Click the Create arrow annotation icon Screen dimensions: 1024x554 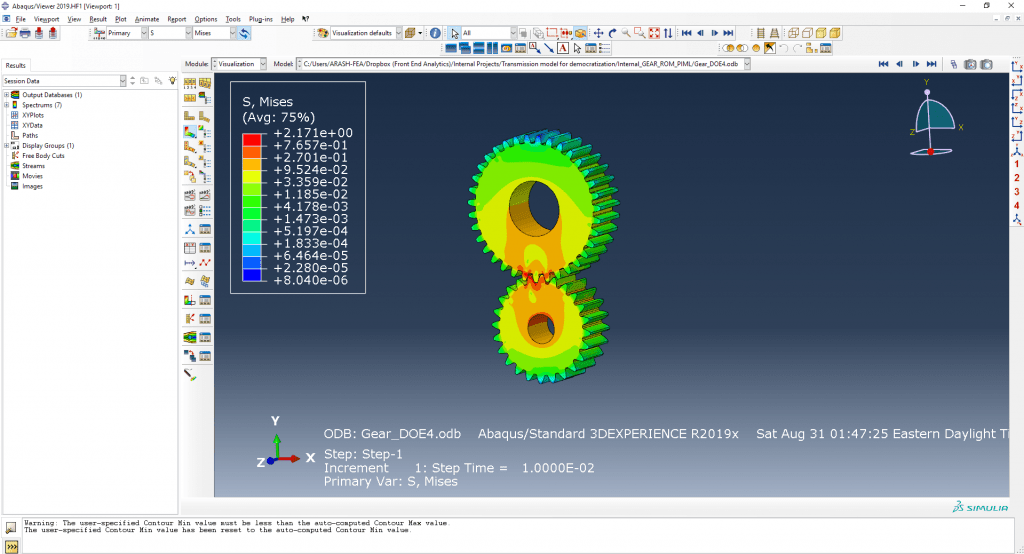[549, 48]
